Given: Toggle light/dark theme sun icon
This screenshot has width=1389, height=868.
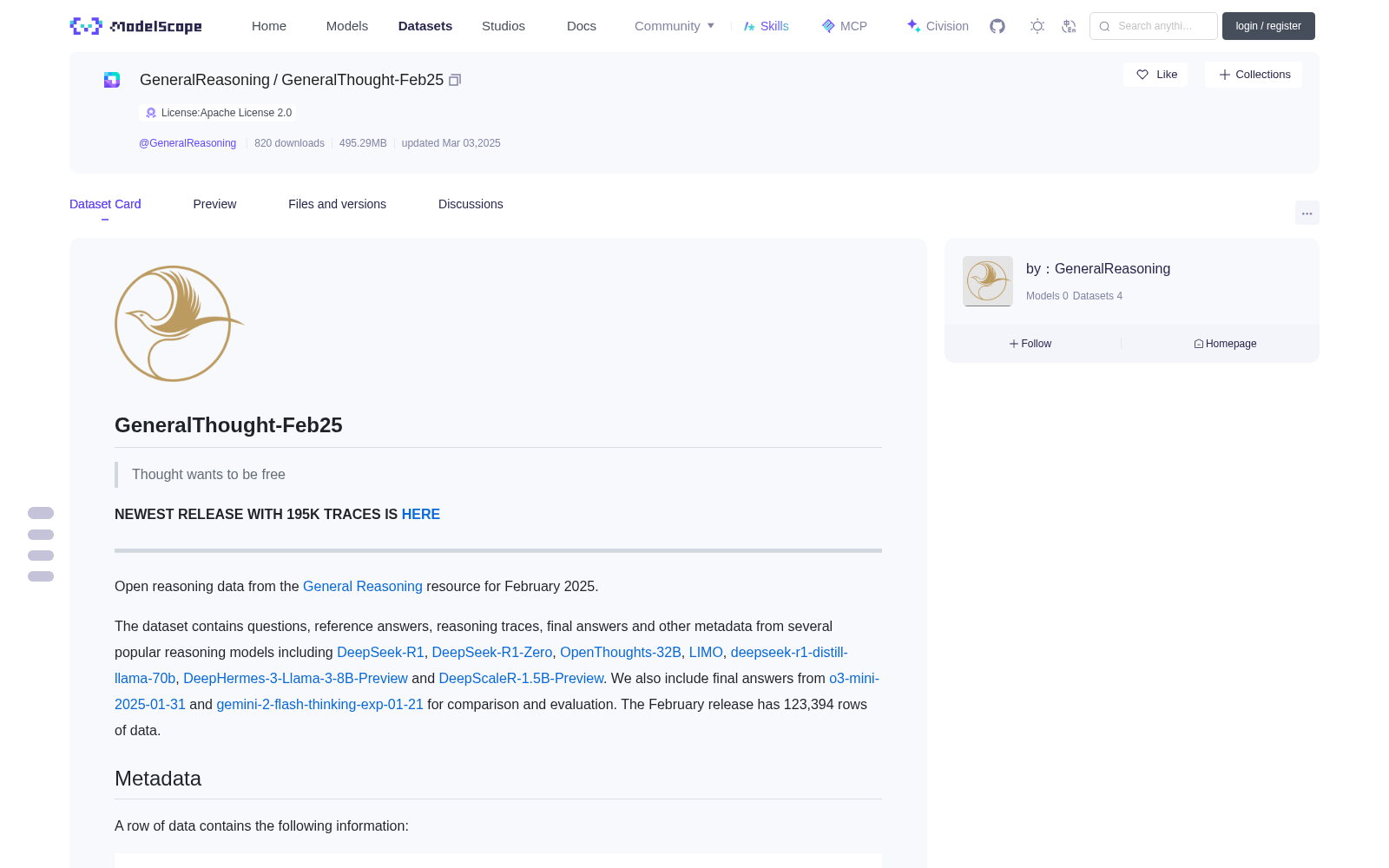Looking at the screenshot, I should tap(1037, 26).
